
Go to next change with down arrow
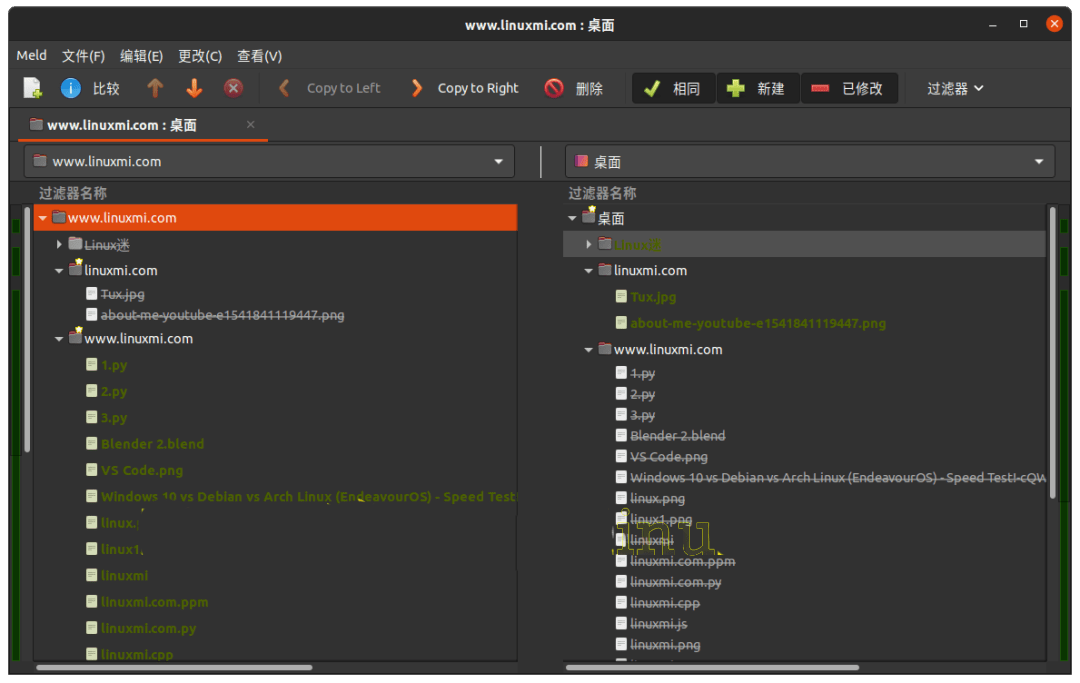[x=194, y=88]
